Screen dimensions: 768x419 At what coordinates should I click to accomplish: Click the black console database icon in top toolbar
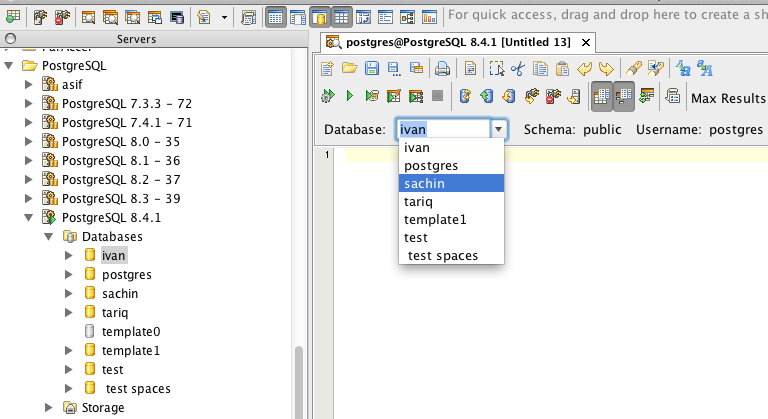point(177,18)
